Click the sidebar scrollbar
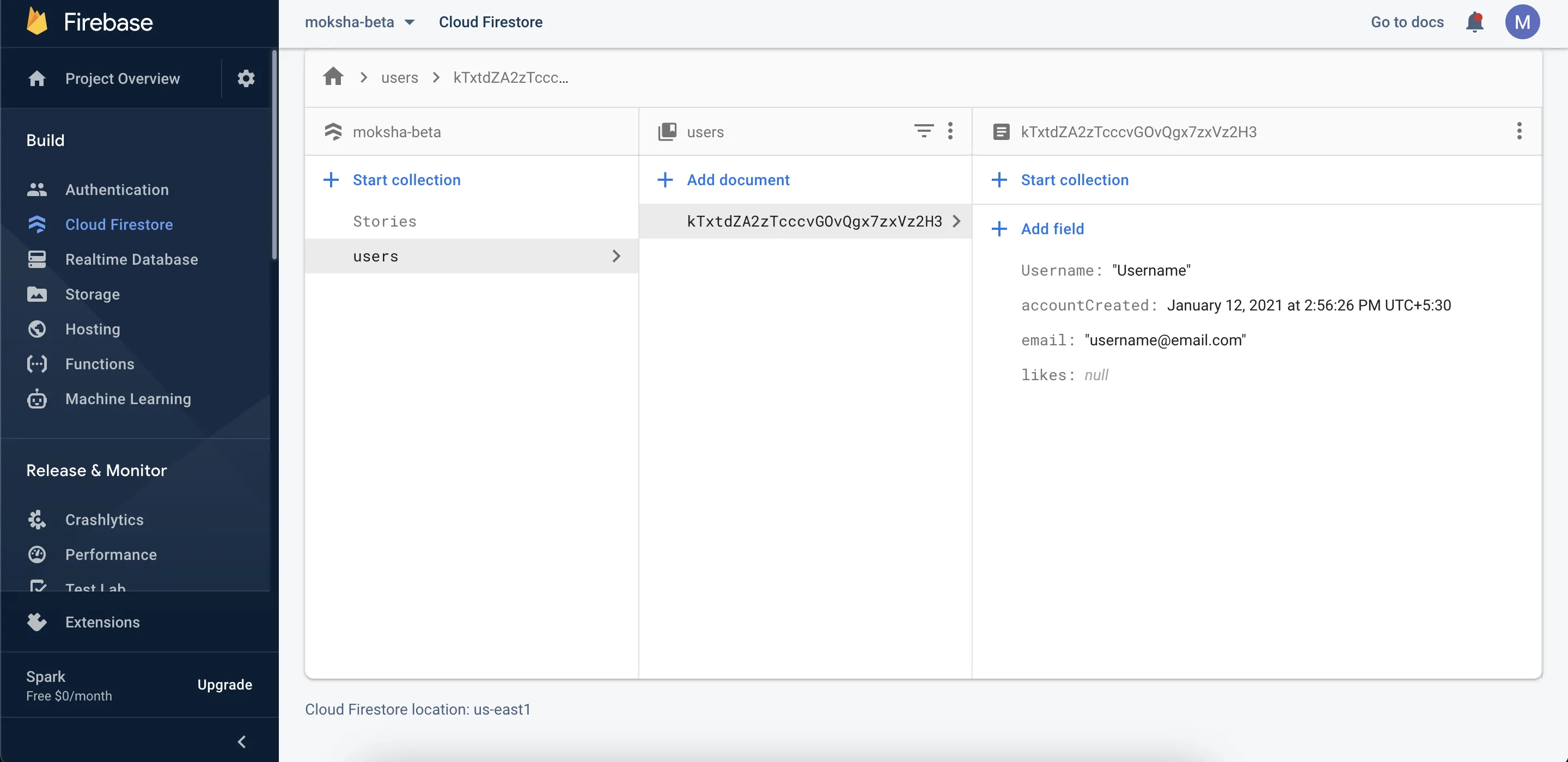The image size is (1568, 762). 274,155
